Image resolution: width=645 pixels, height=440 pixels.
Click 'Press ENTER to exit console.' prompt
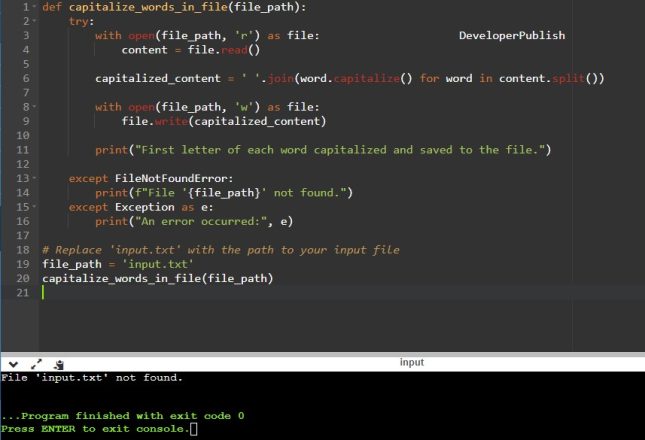(95, 429)
